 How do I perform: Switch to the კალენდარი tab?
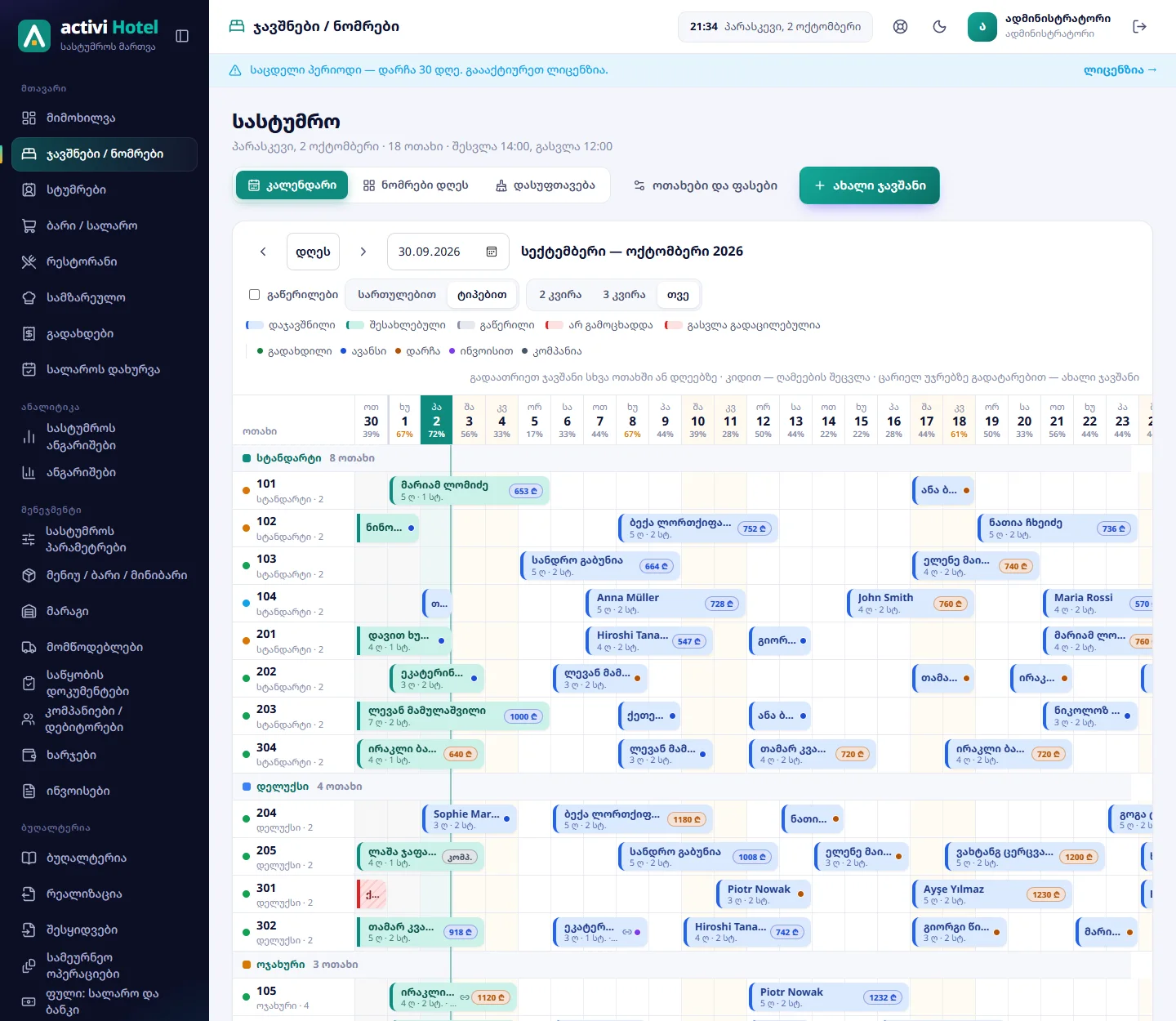click(292, 185)
